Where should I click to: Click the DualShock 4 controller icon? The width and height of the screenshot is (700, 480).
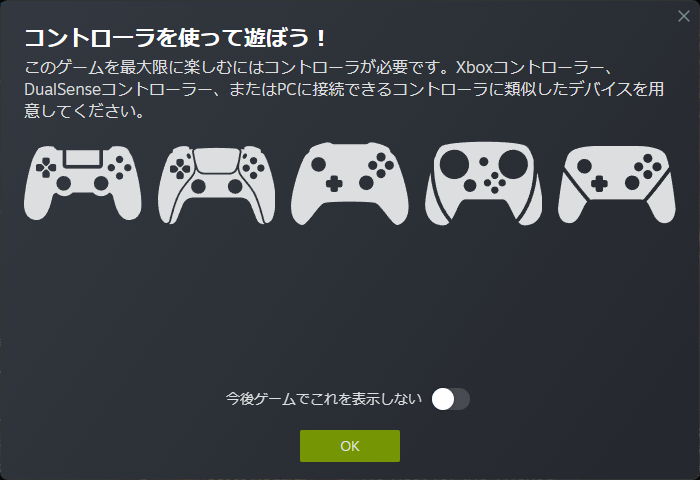[x=83, y=183]
